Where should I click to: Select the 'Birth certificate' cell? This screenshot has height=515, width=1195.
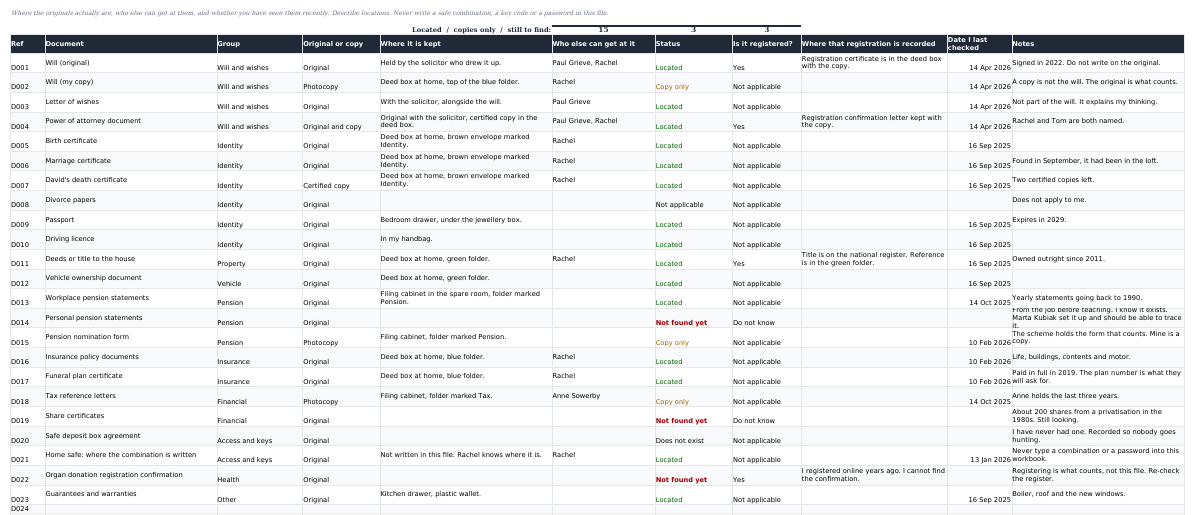(x=131, y=142)
